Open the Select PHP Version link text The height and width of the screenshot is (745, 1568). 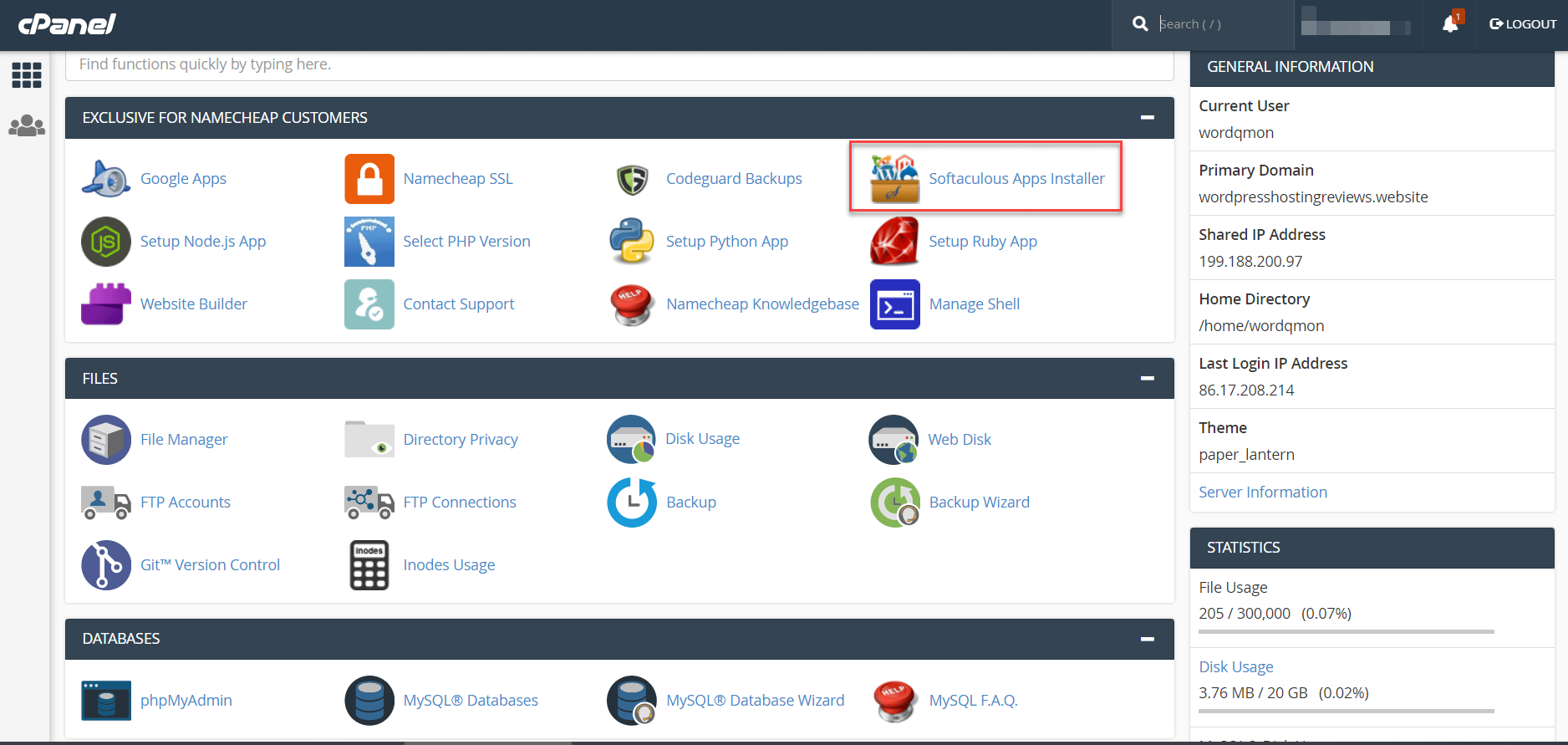point(466,242)
